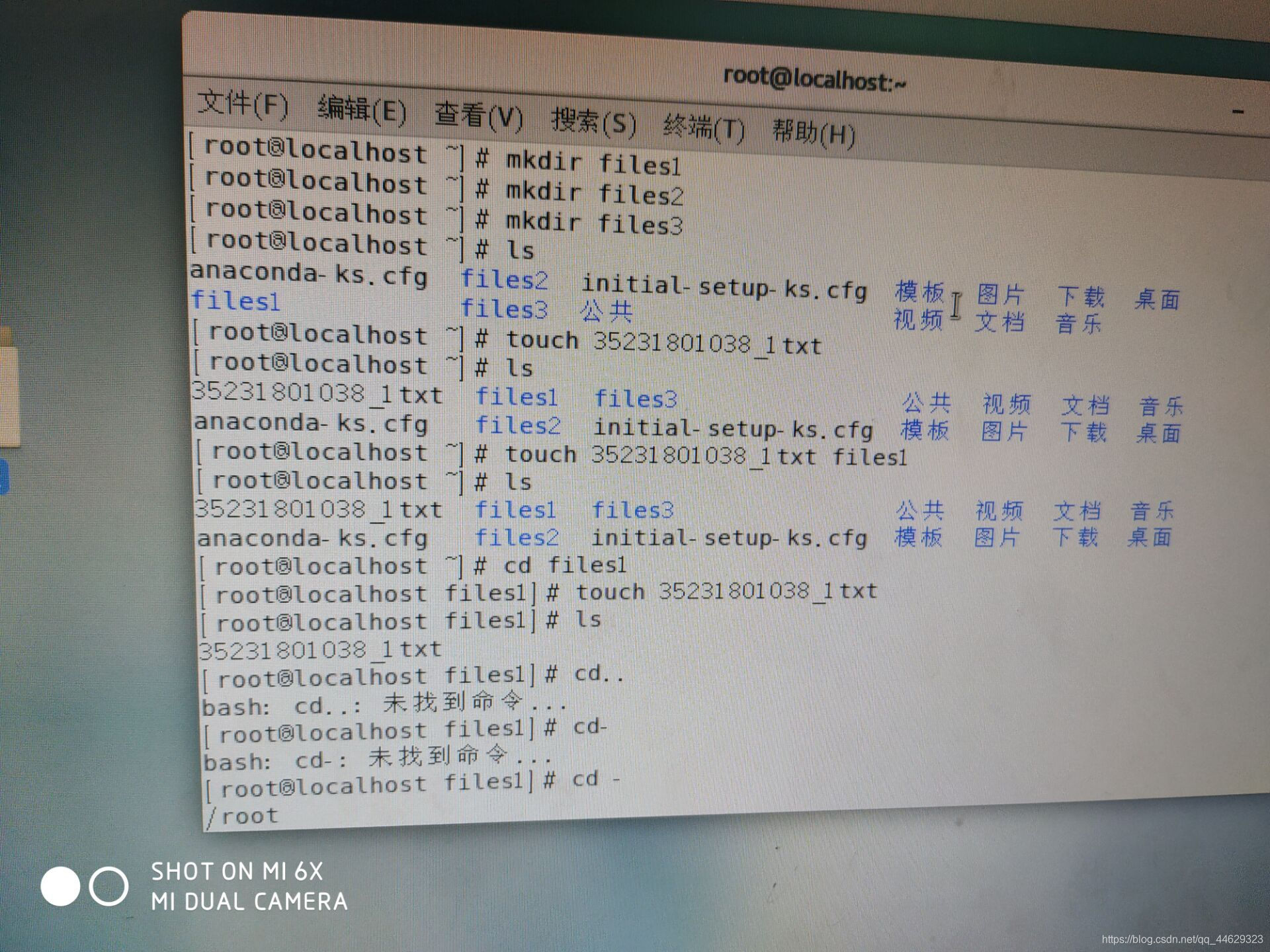This screenshot has height=952, width=1270.
Task: Click the 'mkdir files3' command line
Action: click(x=436, y=218)
